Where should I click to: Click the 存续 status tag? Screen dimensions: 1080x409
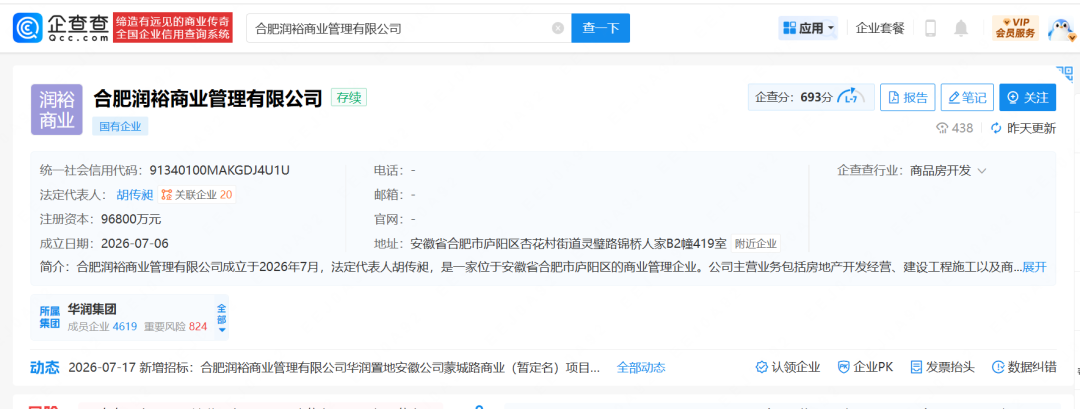point(349,98)
